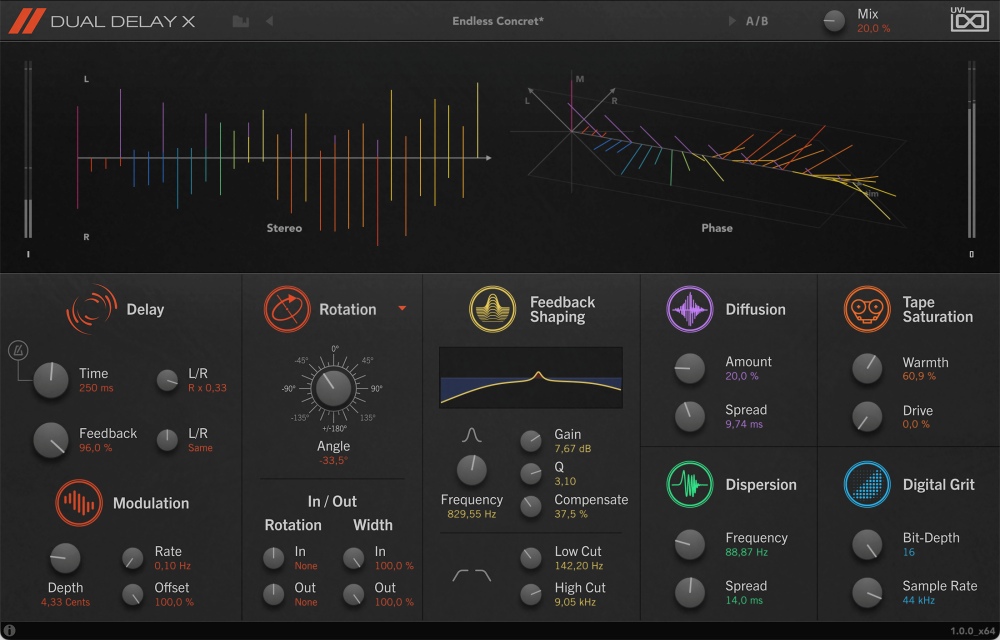Select the peak filter shape icon
Viewport: 1000px width, 640px height.
coord(471,435)
